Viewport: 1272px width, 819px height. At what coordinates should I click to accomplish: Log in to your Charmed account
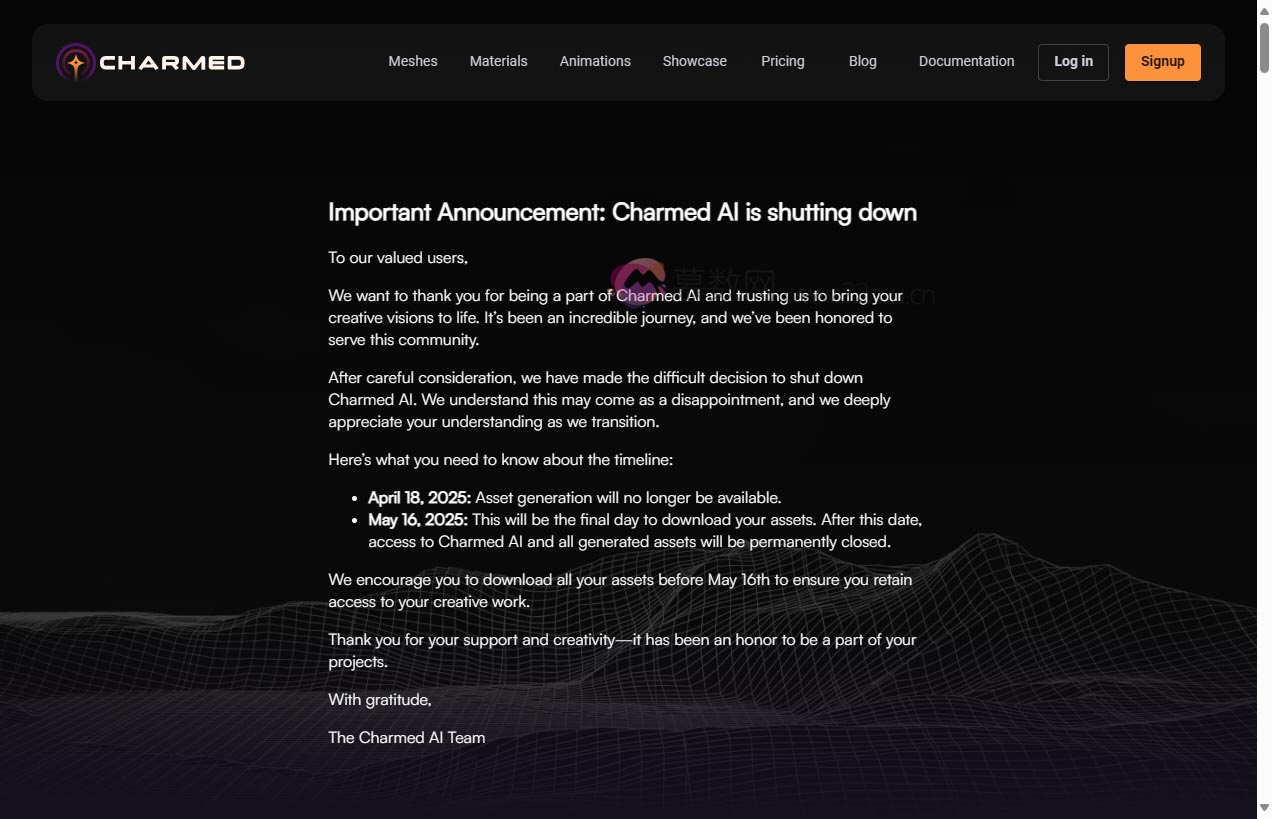[x=1073, y=61]
